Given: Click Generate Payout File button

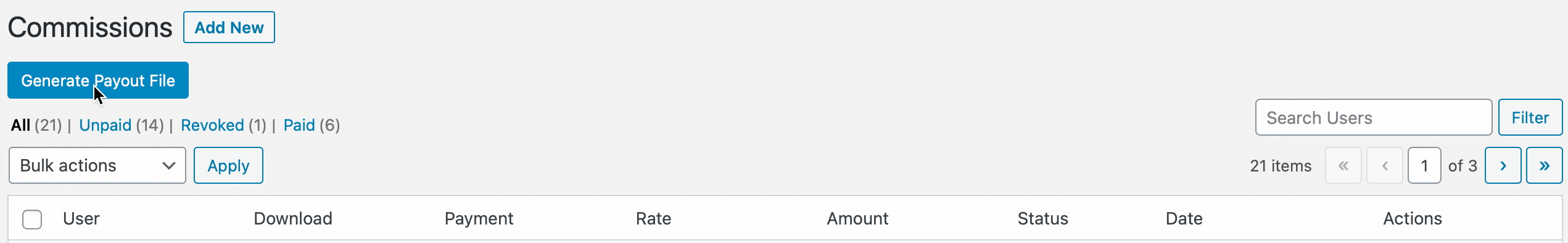Looking at the screenshot, I should click(98, 80).
